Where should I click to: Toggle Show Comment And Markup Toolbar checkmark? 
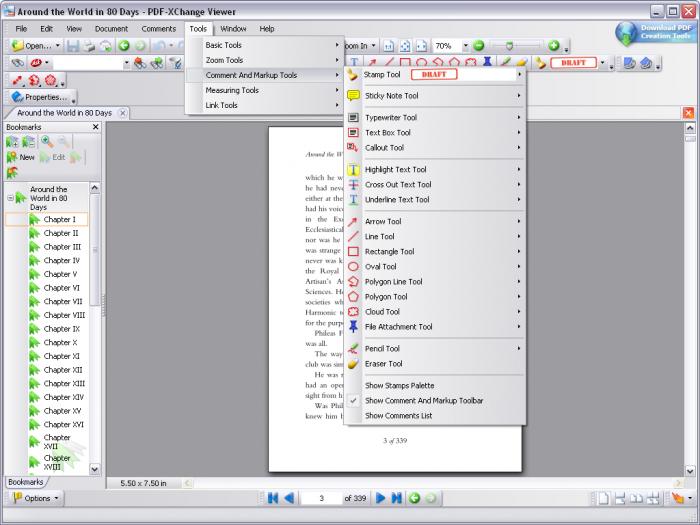(x=353, y=400)
